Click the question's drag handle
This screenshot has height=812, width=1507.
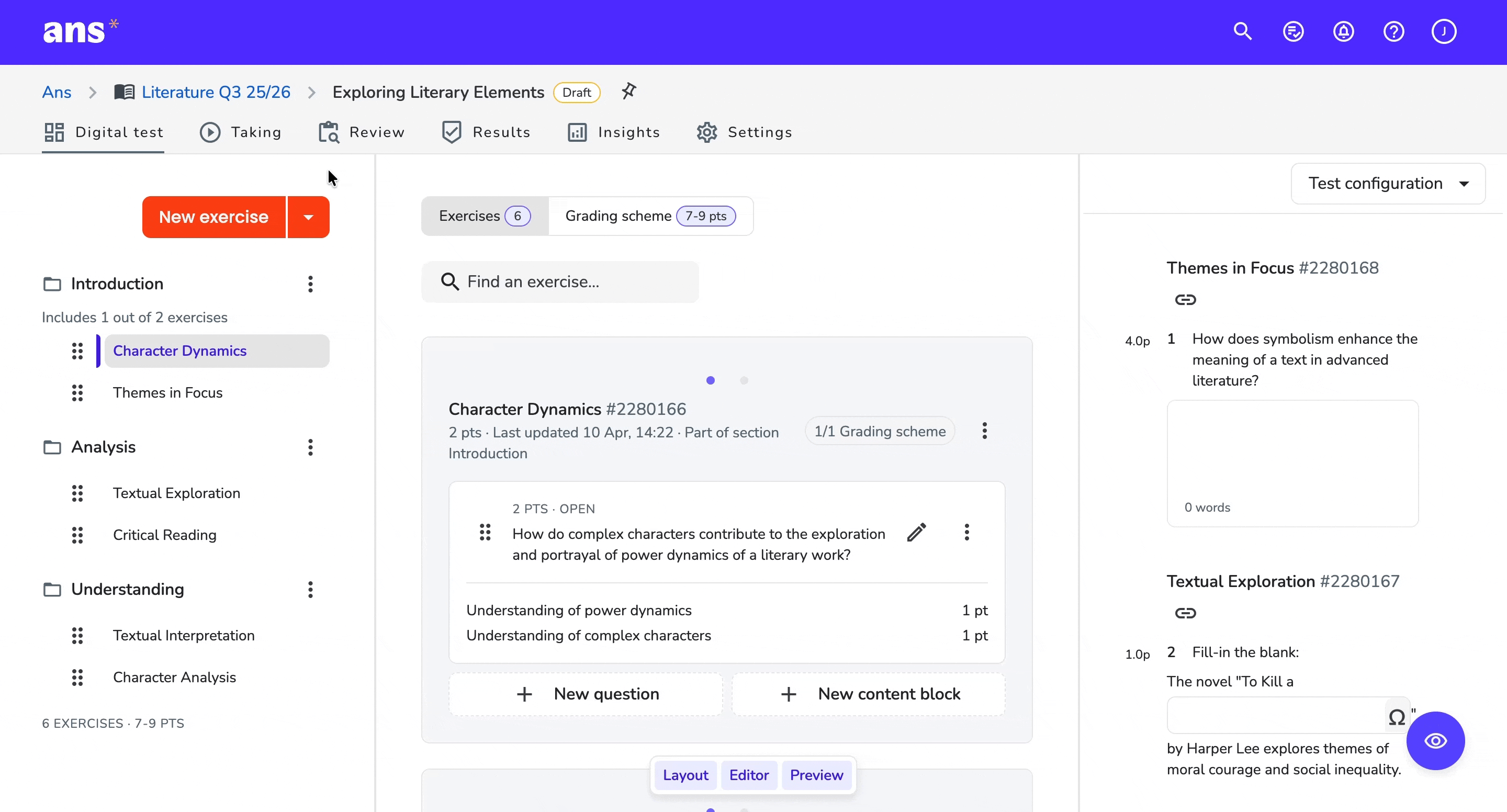click(x=485, y=532)
